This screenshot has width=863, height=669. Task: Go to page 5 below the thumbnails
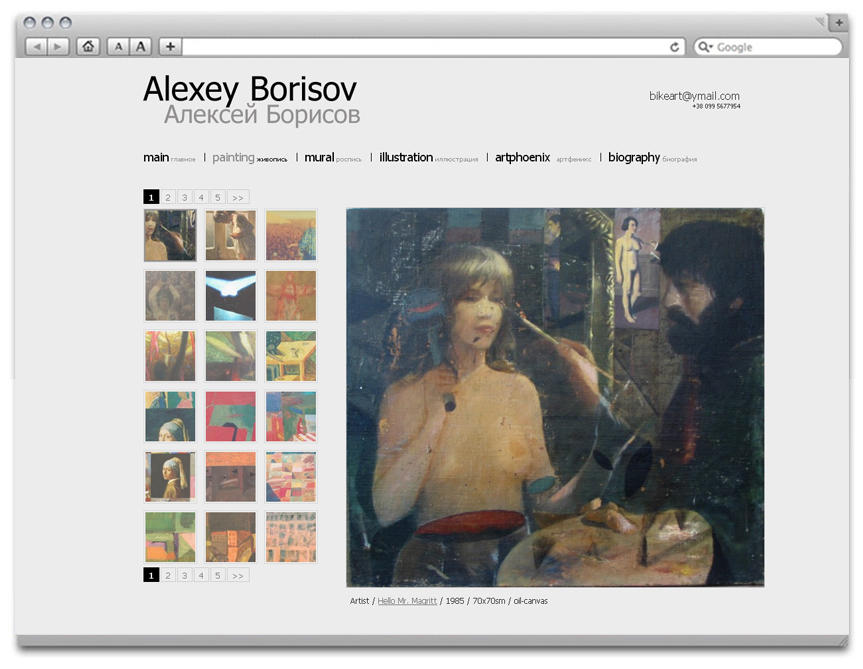click(x=217, y=575)
